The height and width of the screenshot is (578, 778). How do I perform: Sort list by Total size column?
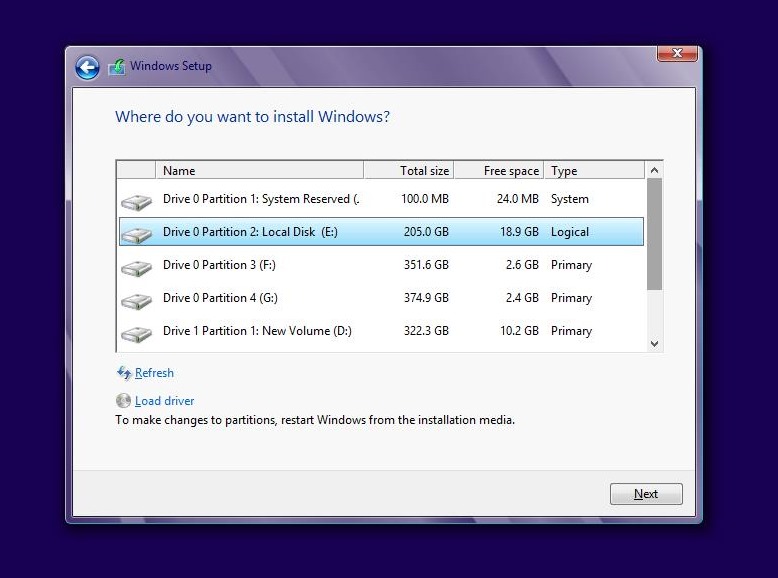click(408, 171)
